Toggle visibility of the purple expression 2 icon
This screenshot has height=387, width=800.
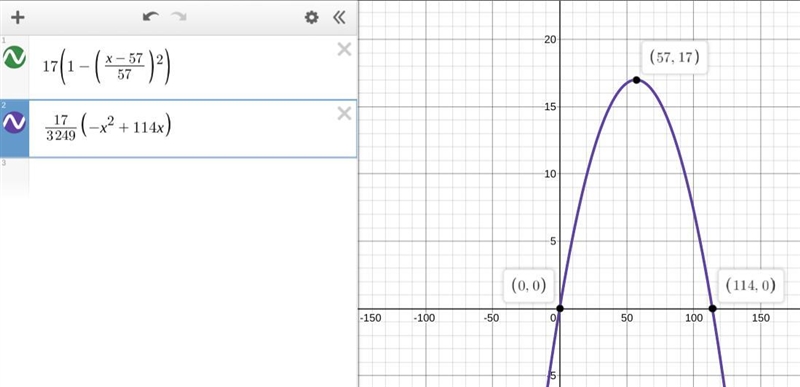pyautogui.click(x=14, y=122)
